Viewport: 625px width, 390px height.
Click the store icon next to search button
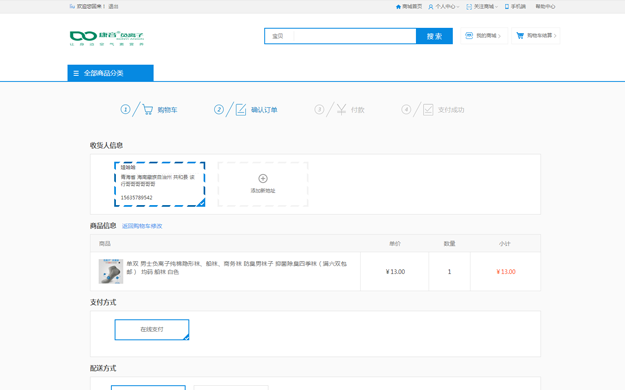469,35
